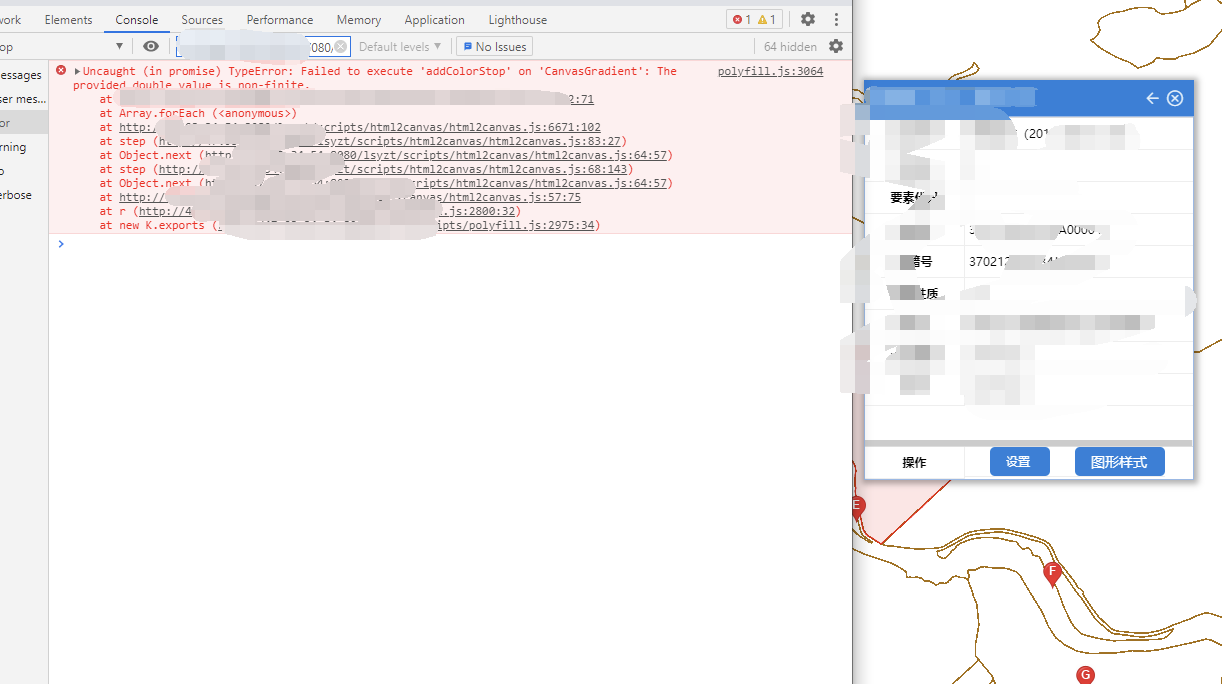Click the No Issues button
The width and height of the screenshot is (1222, 684).
494,46
